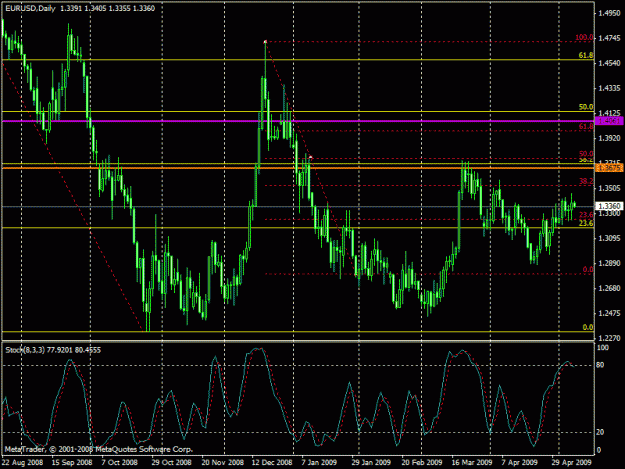Click the 1.3505 price axis label
This screenshot has width=625, height=469.
point(609,188)
